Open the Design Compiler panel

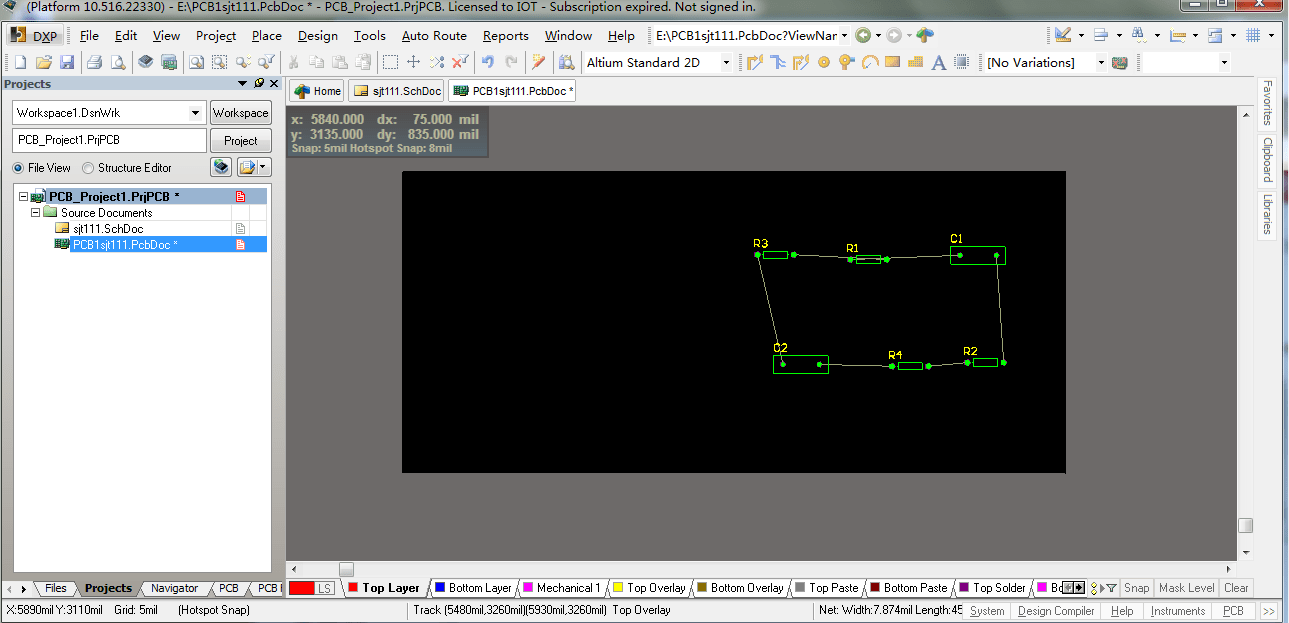1055,610
